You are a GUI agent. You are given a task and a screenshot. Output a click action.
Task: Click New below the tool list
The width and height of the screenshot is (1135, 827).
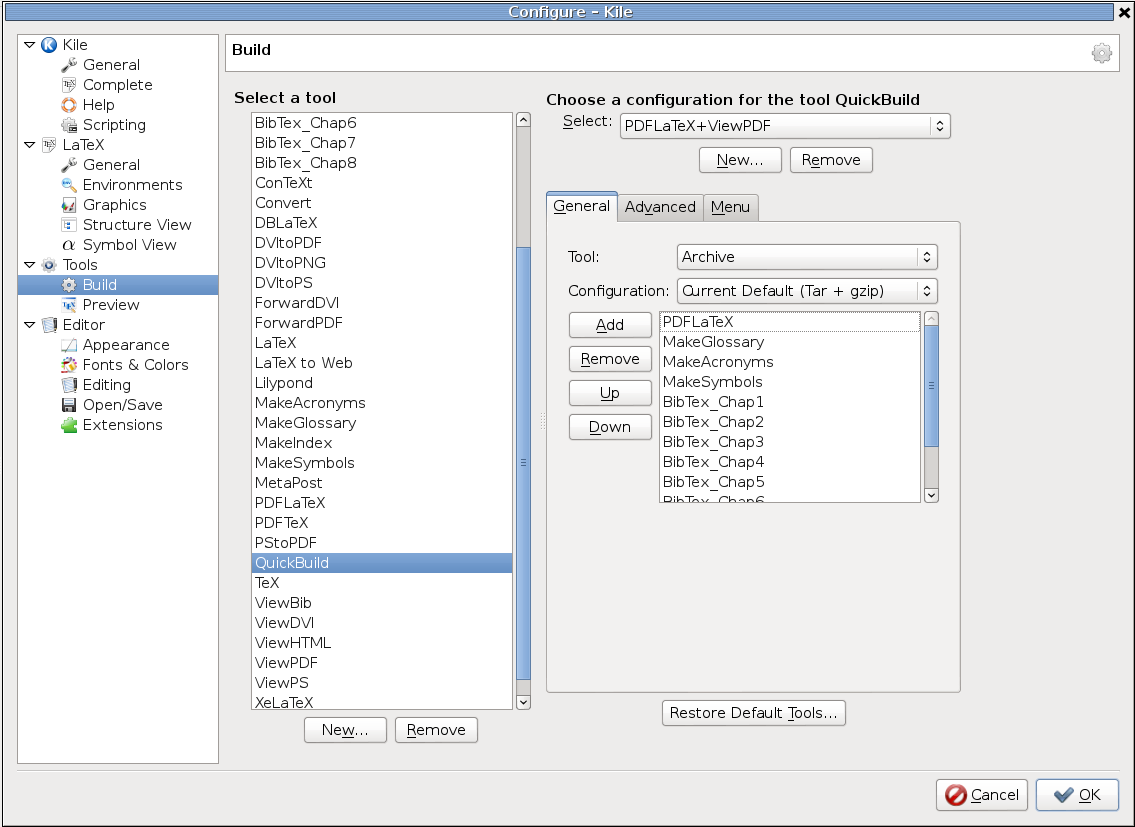pyautogui.click(x=345, y=730)
